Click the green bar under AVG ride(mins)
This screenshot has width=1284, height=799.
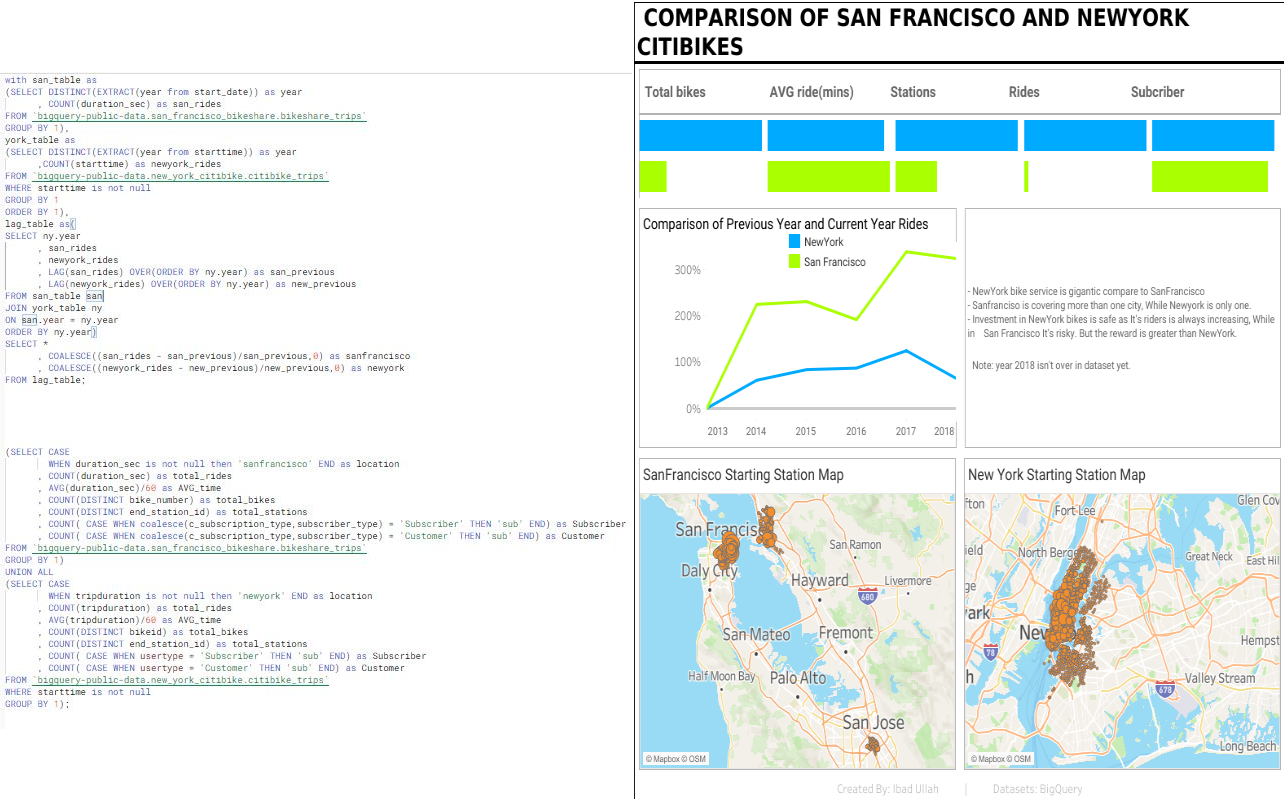(829, 176)
